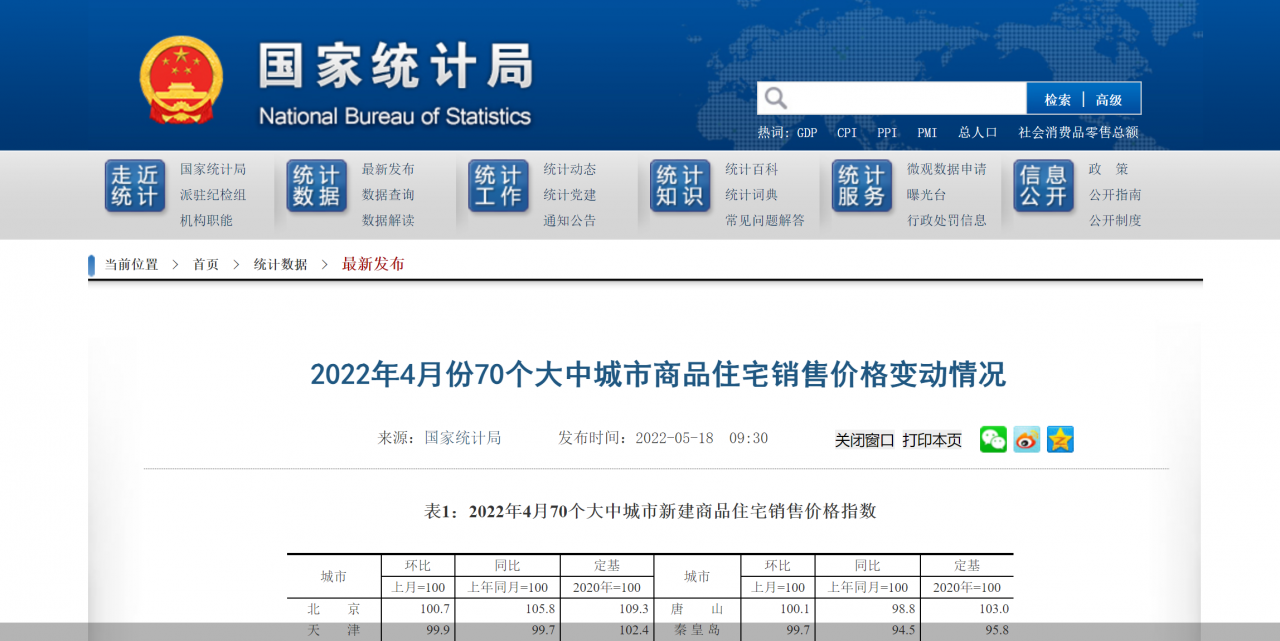
Task: Select hot keyword PMI
Action: (927, 132)
